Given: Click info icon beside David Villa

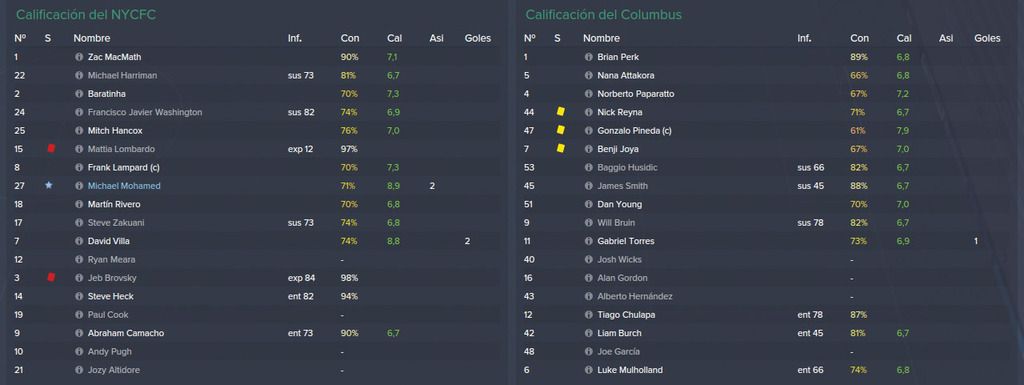Looking at the screenshot, I should 79,241.
